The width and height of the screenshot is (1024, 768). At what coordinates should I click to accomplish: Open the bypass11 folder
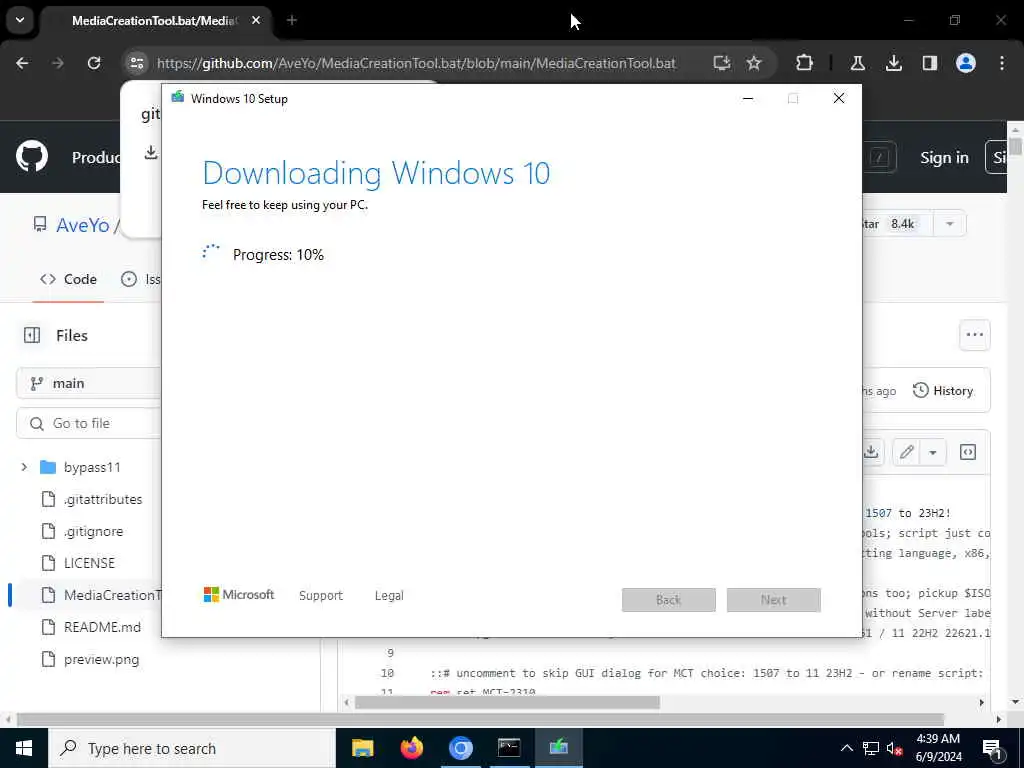[x=92, y=467]
